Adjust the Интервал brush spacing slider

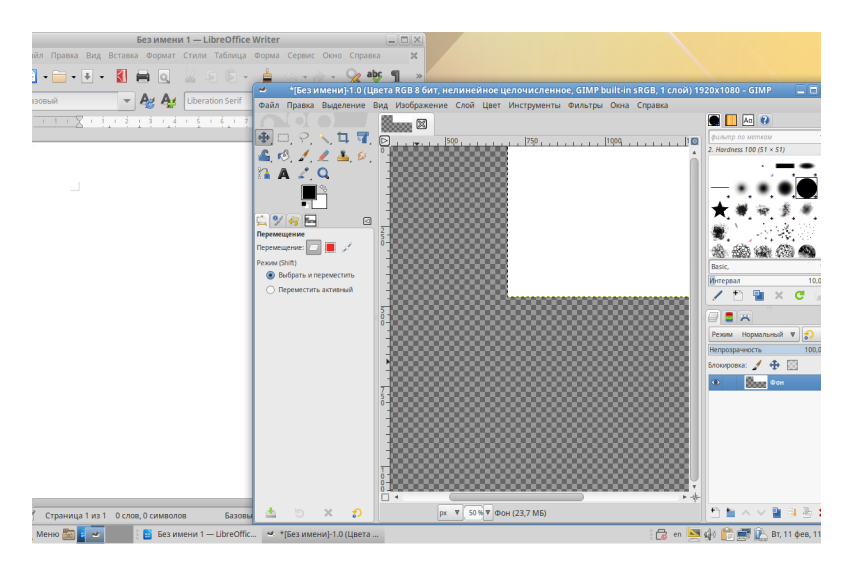pyautogui.click(x=764, y=281)
